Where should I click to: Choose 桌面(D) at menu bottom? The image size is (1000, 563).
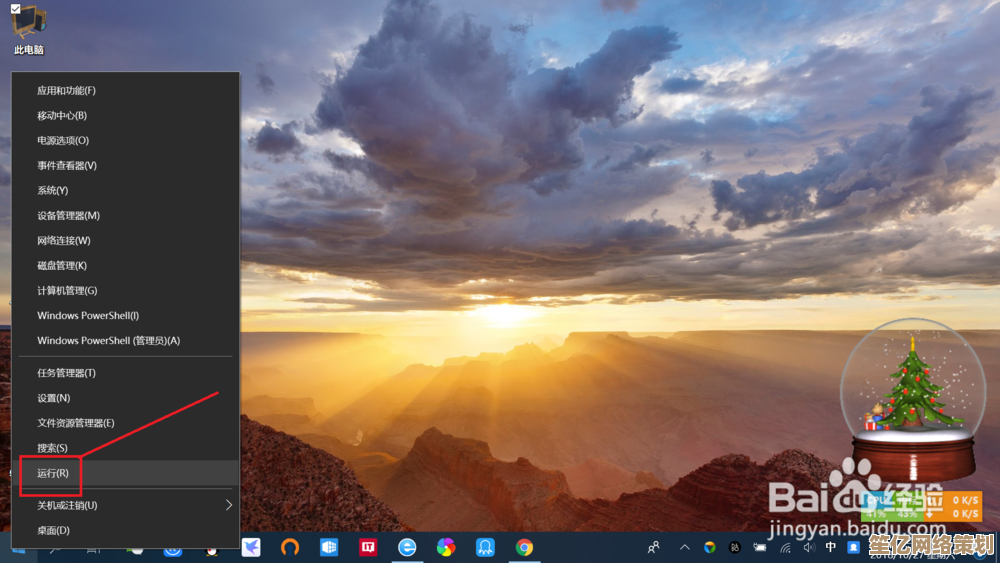point(53,530)
